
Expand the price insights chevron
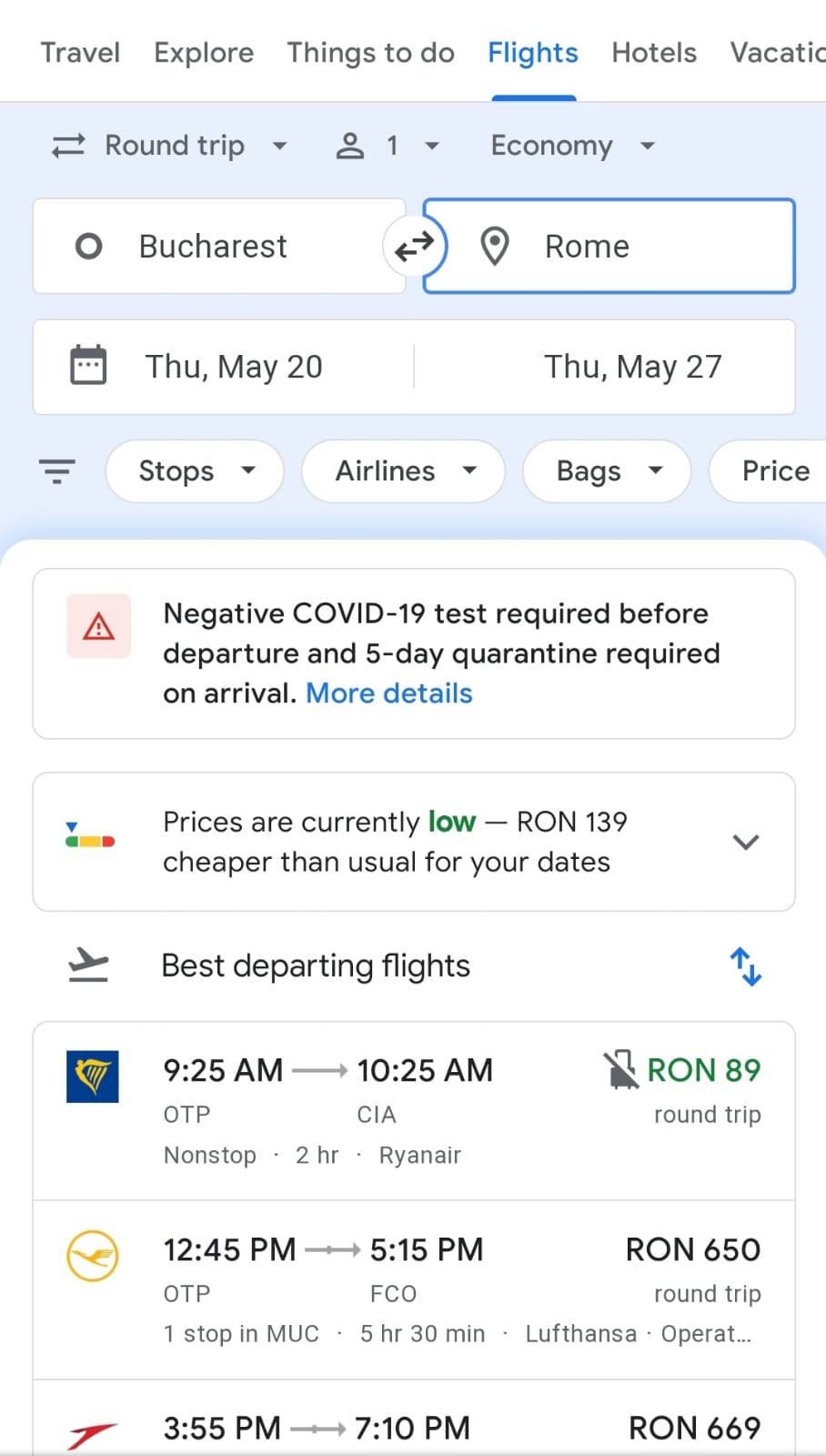[746, 842]
